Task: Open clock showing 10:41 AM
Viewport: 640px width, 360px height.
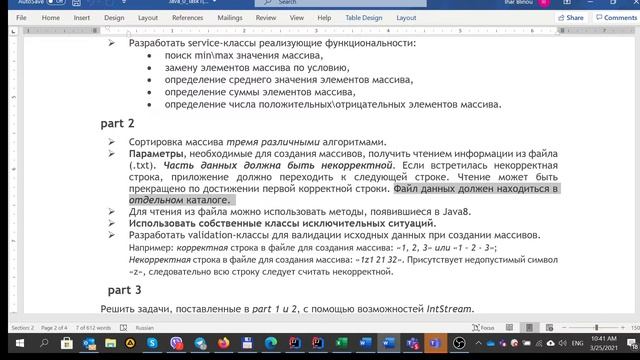Action: [x=604, y=343]
